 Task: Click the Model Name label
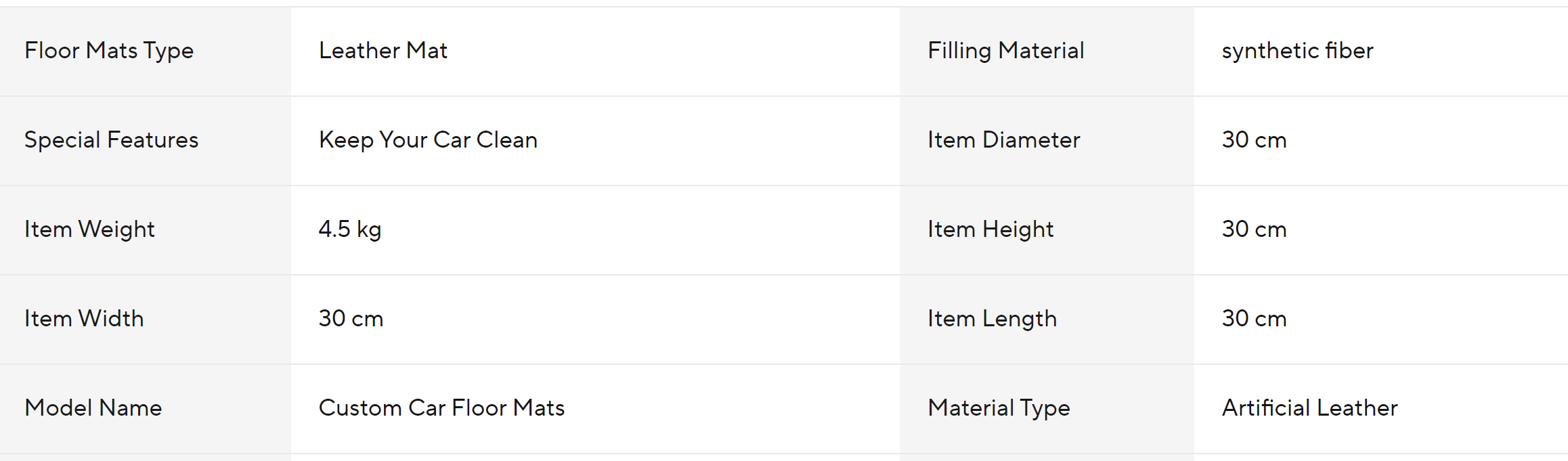click(x=93, y=408)
